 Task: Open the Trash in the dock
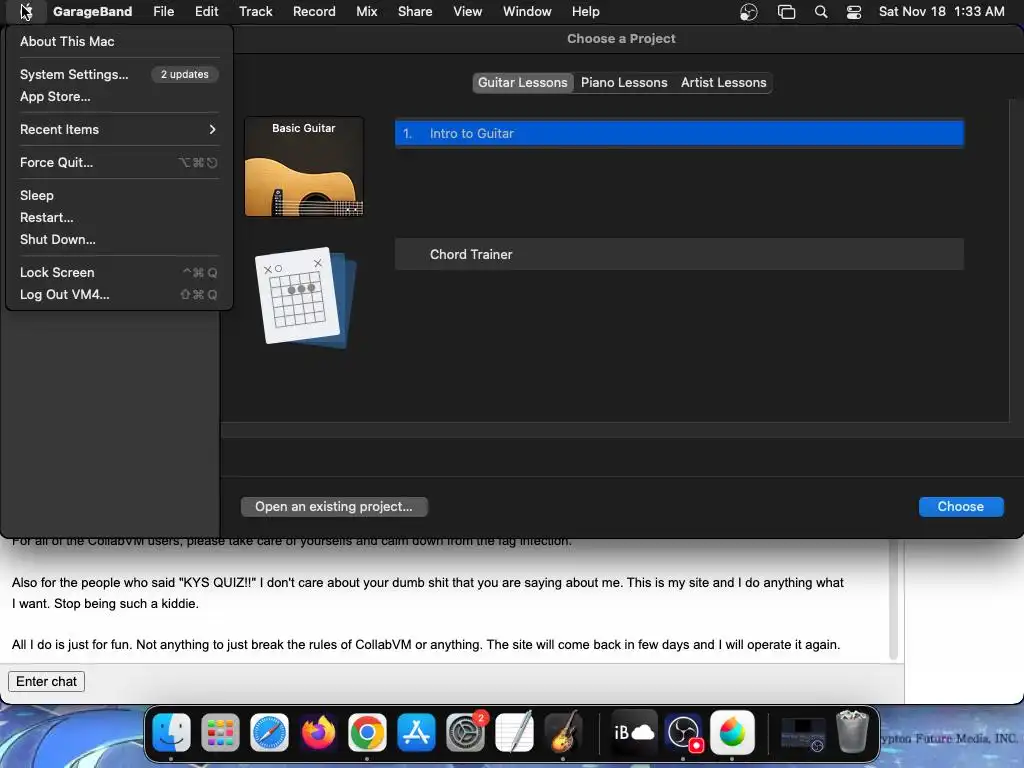[x=852, y=732]
